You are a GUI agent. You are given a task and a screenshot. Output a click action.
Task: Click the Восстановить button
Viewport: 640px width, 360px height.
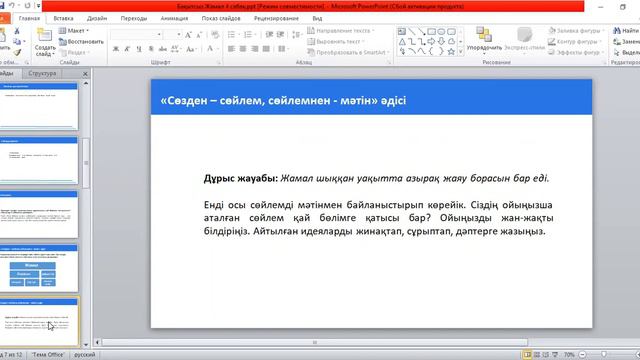click(81, 42)
